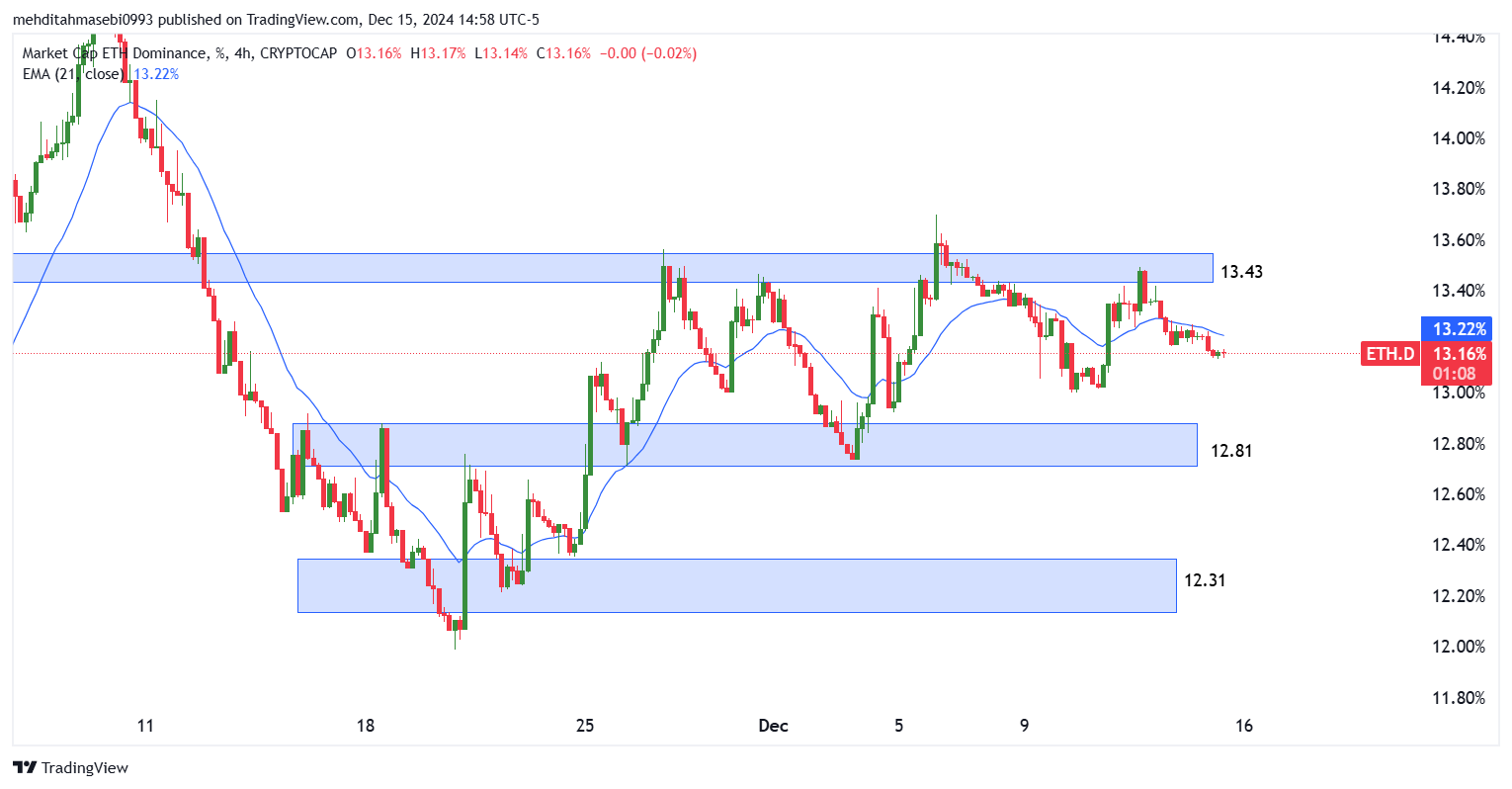Click the date label 11 on time axis
The width and height of the screenshot is (1512, 789).
click(145, 726)
